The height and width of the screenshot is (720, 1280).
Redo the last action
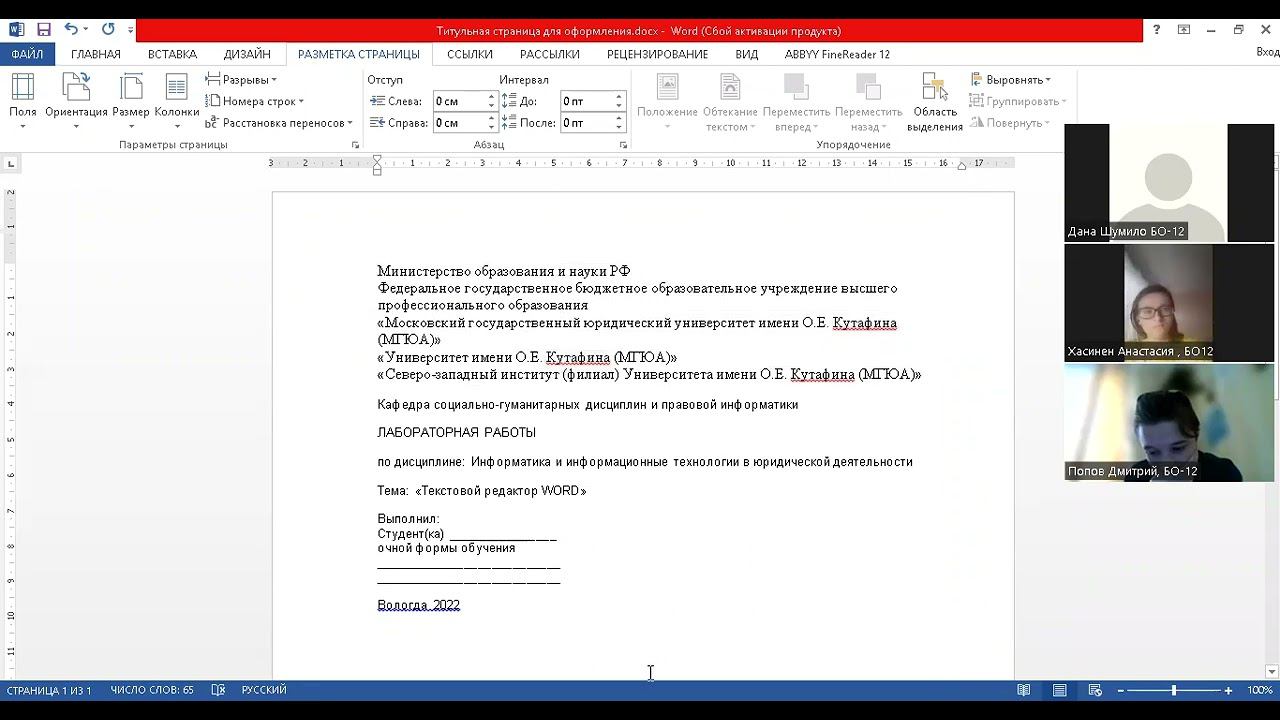coord(108,30)
